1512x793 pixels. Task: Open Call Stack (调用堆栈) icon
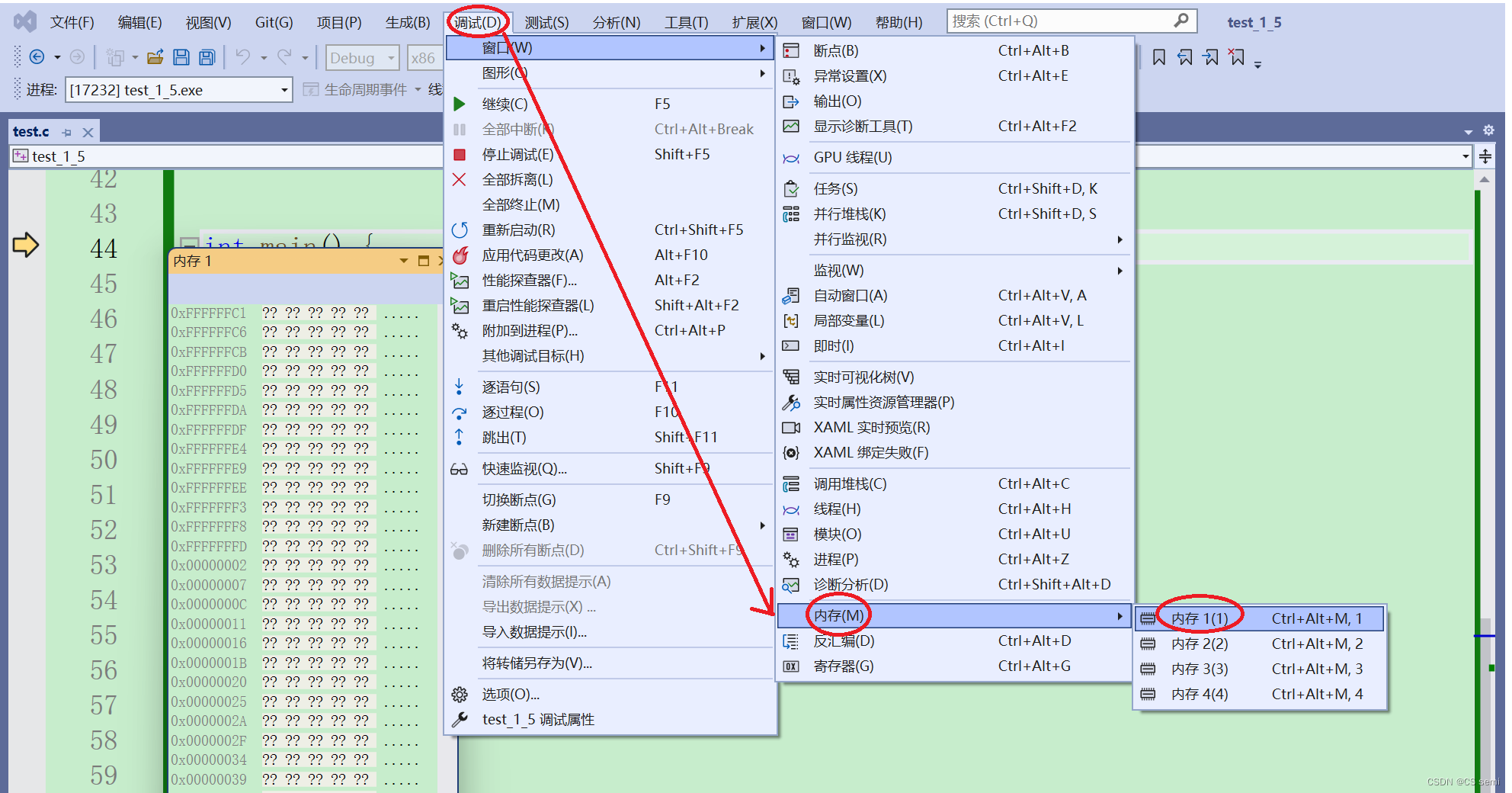pos(791,484)
